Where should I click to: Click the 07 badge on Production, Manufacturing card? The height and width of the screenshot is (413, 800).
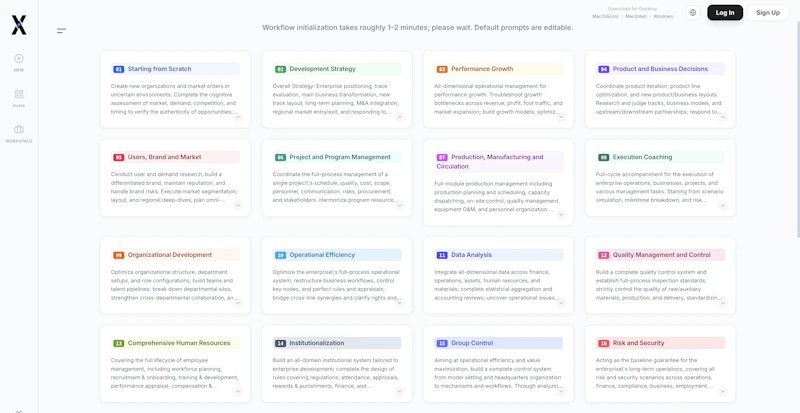tap(442, 157)
